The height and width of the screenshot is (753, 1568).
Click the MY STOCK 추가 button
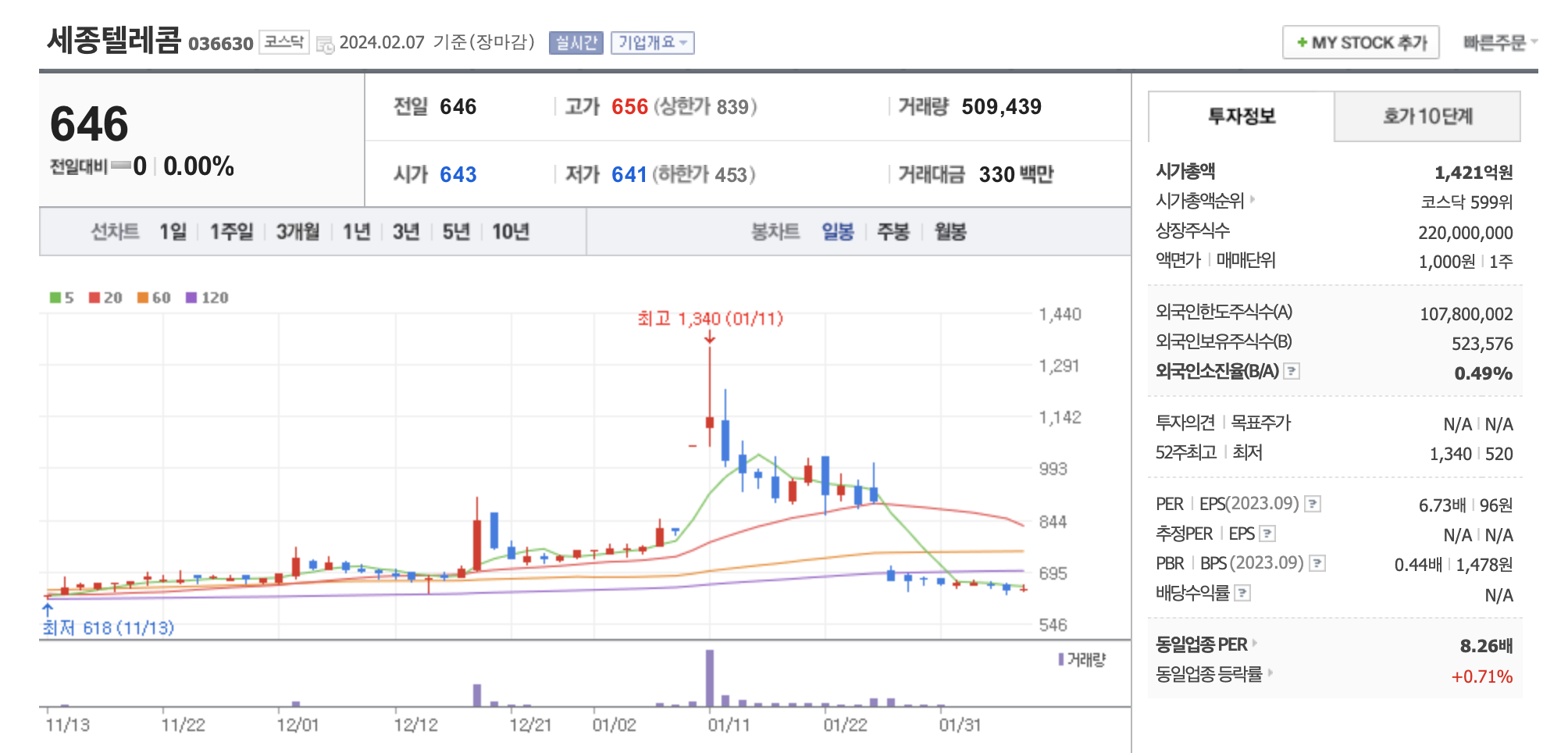tap(1360, 42)
